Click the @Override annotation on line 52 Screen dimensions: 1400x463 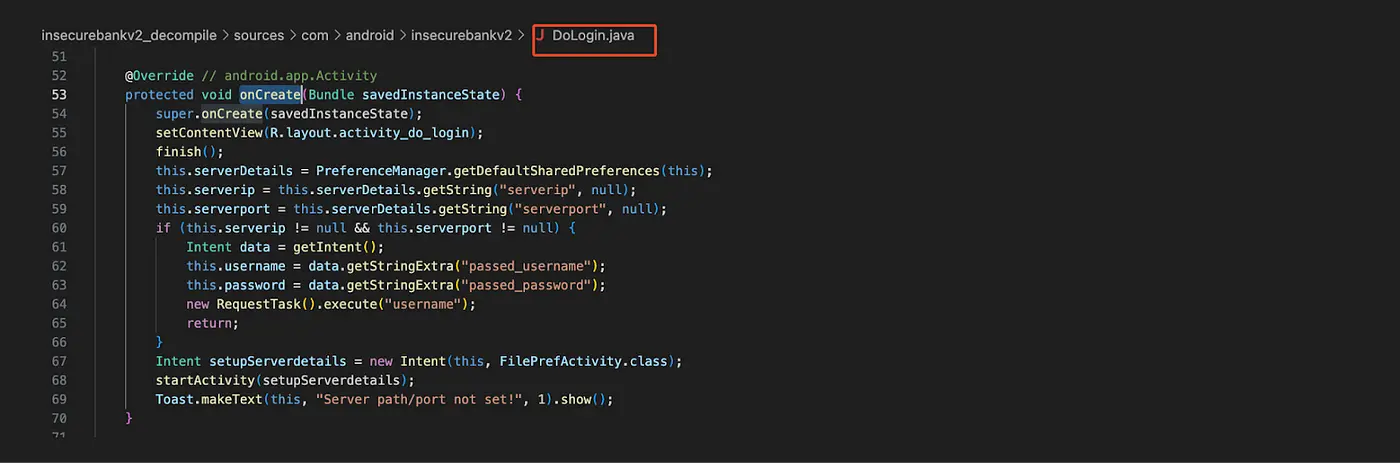pyautogui.click(x=159, y=76)
